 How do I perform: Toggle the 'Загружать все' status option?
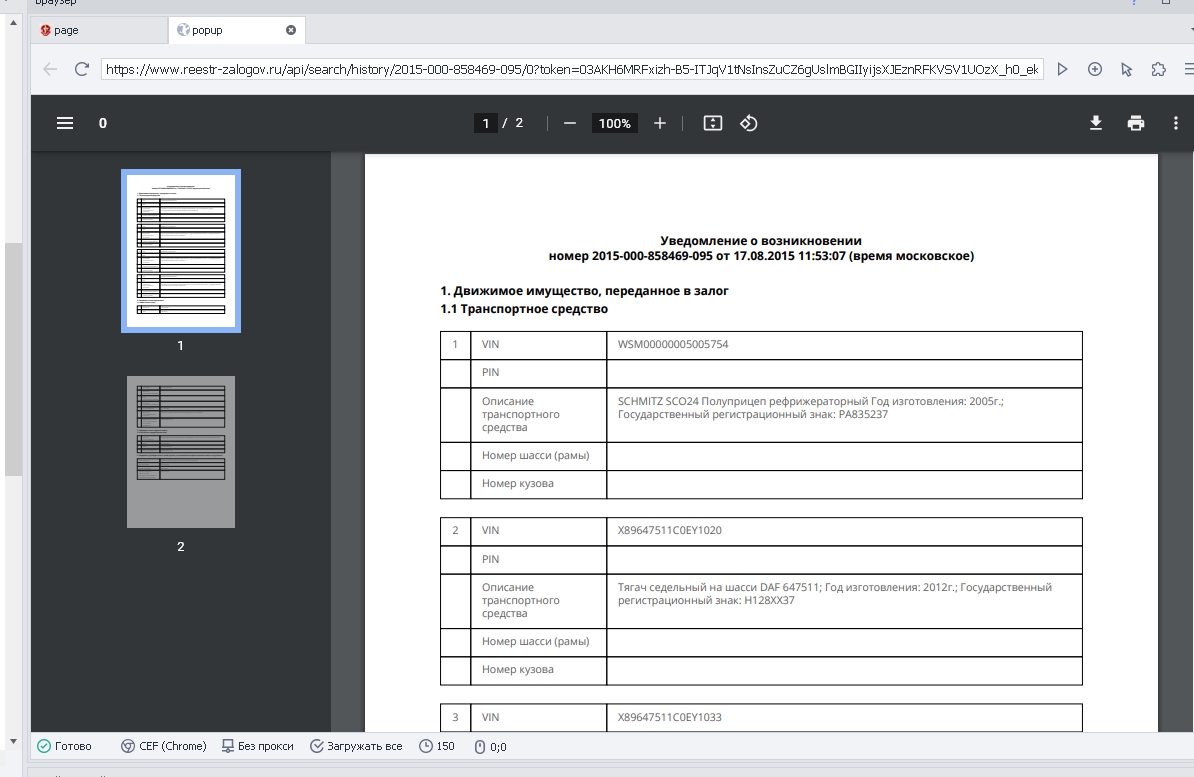356,746
